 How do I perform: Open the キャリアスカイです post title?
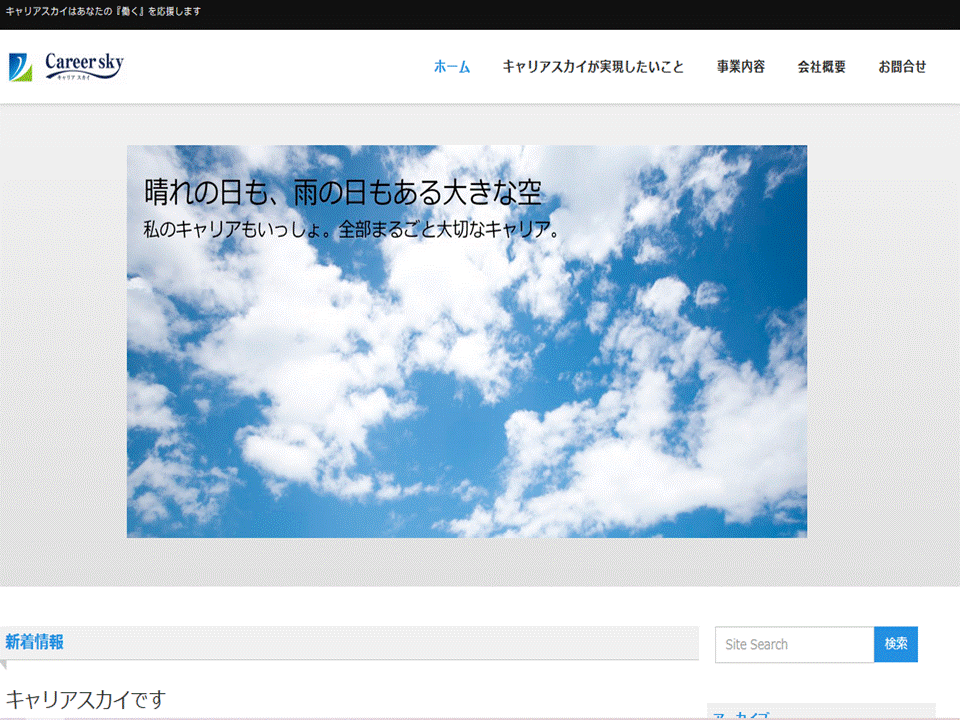pyautogui.click(x=85, y=699)
